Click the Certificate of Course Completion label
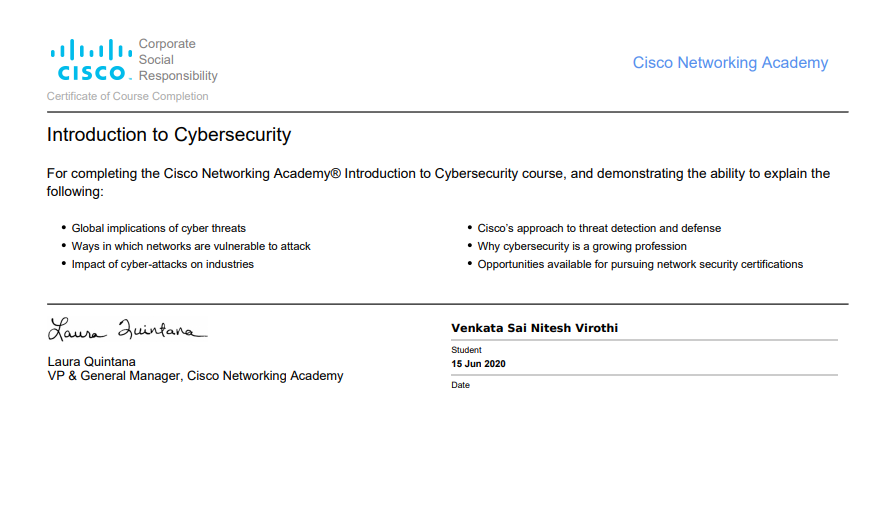 (127, 96)
